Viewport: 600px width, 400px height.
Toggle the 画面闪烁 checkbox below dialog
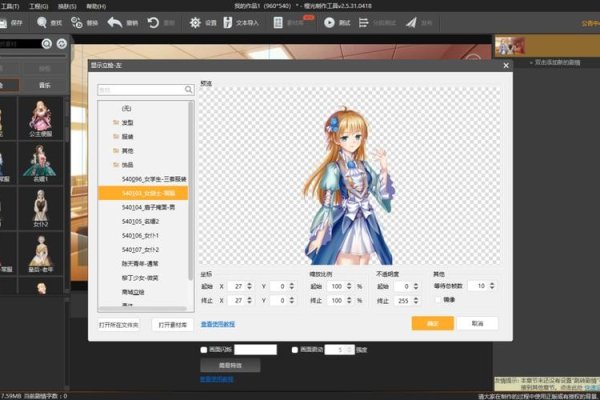click(204, 350)
